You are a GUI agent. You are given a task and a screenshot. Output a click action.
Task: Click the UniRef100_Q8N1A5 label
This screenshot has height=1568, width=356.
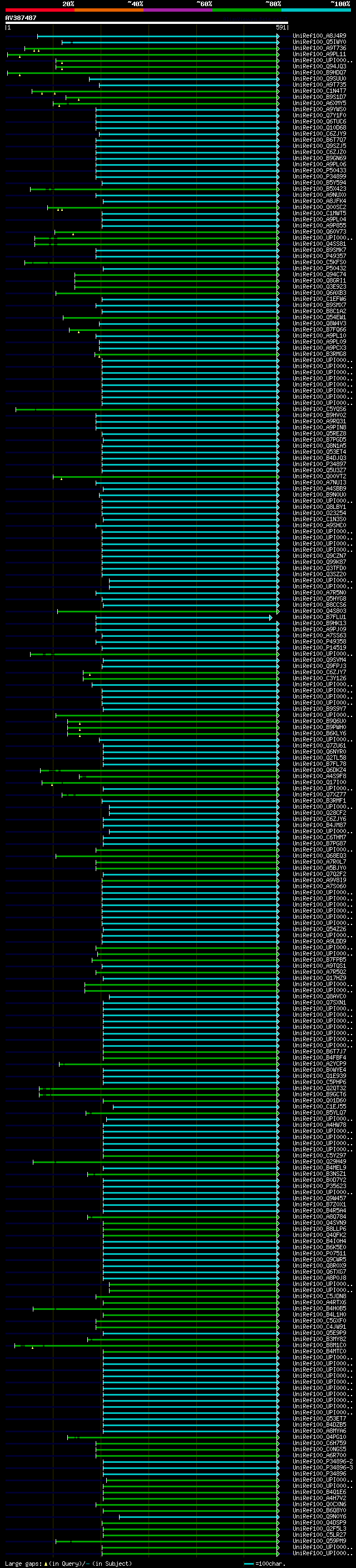point(319,446)
